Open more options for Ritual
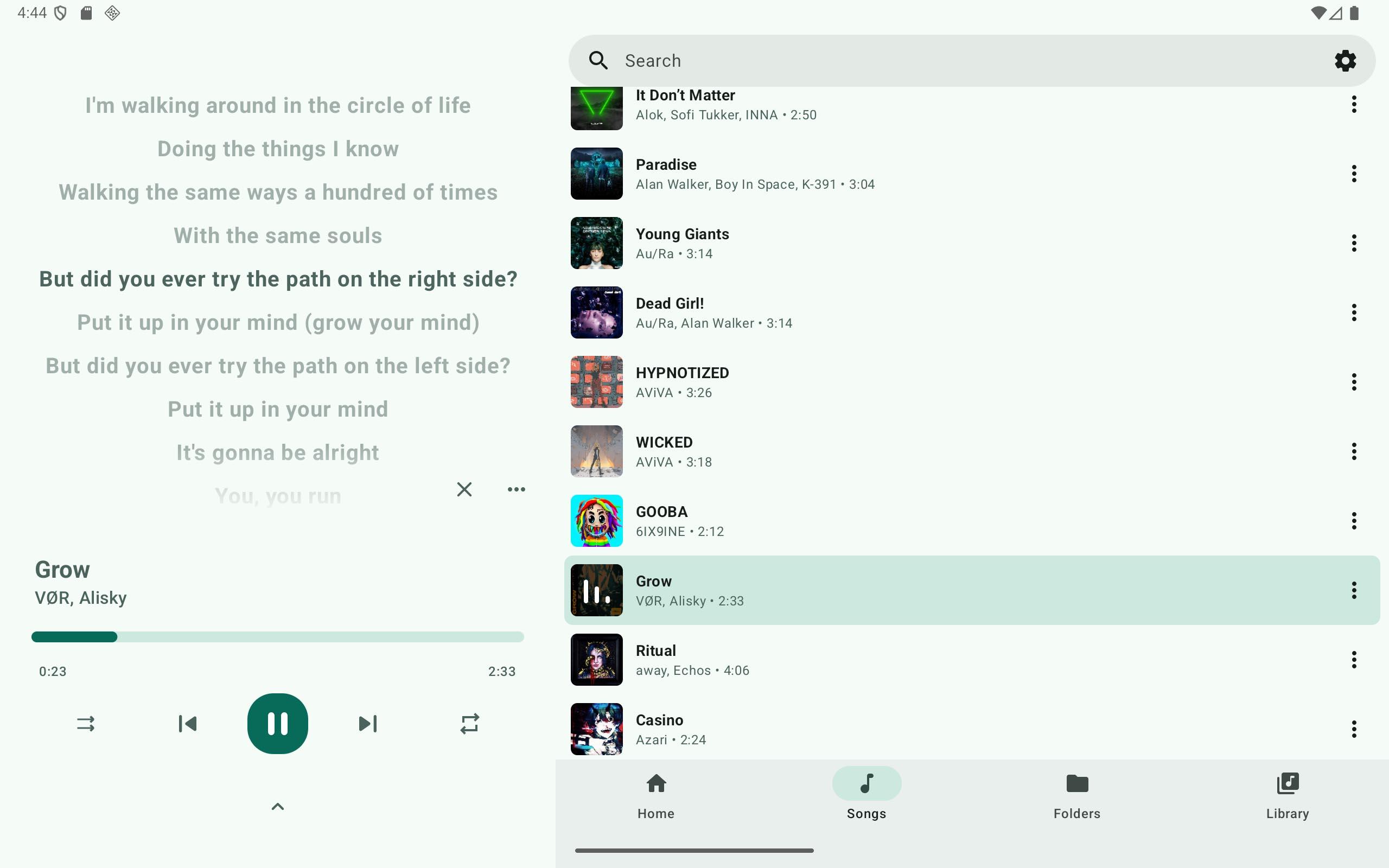 coord(1353,660)
